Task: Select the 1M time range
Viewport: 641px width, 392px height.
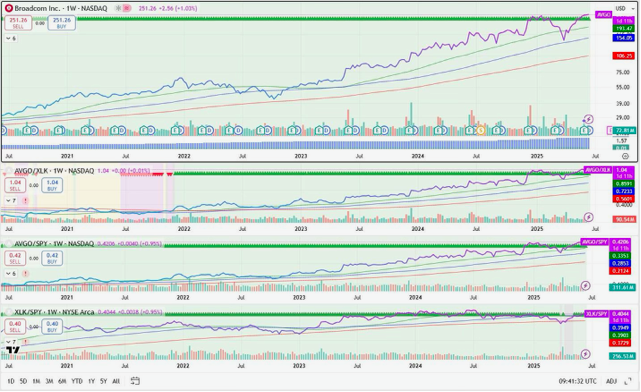Action: point(36,381)
